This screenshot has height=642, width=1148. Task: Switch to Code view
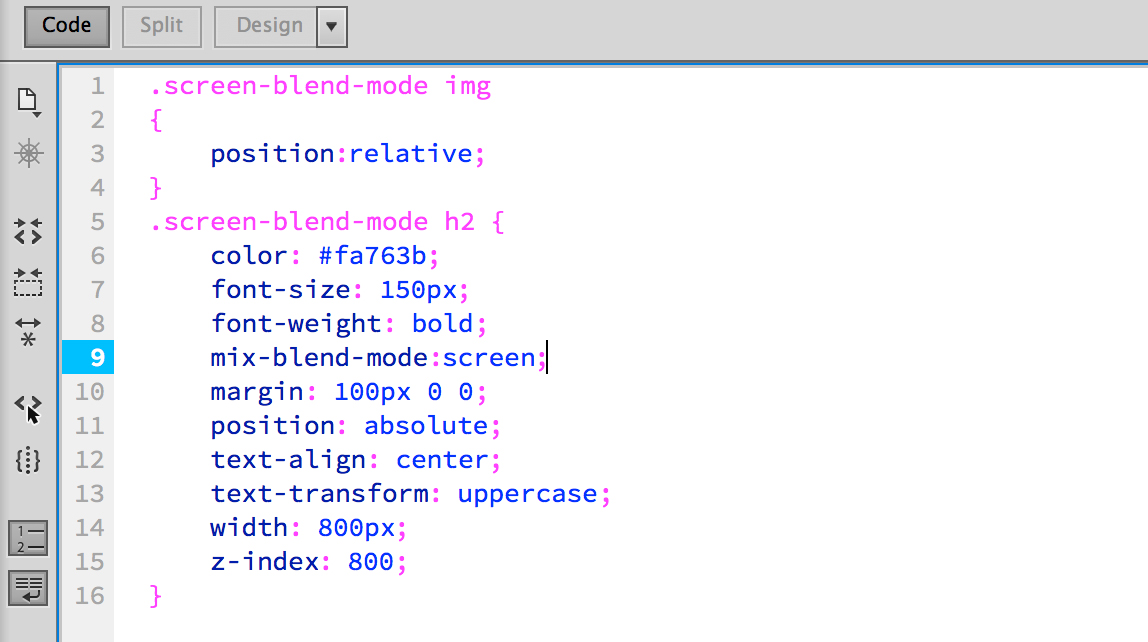pos(66,26)
